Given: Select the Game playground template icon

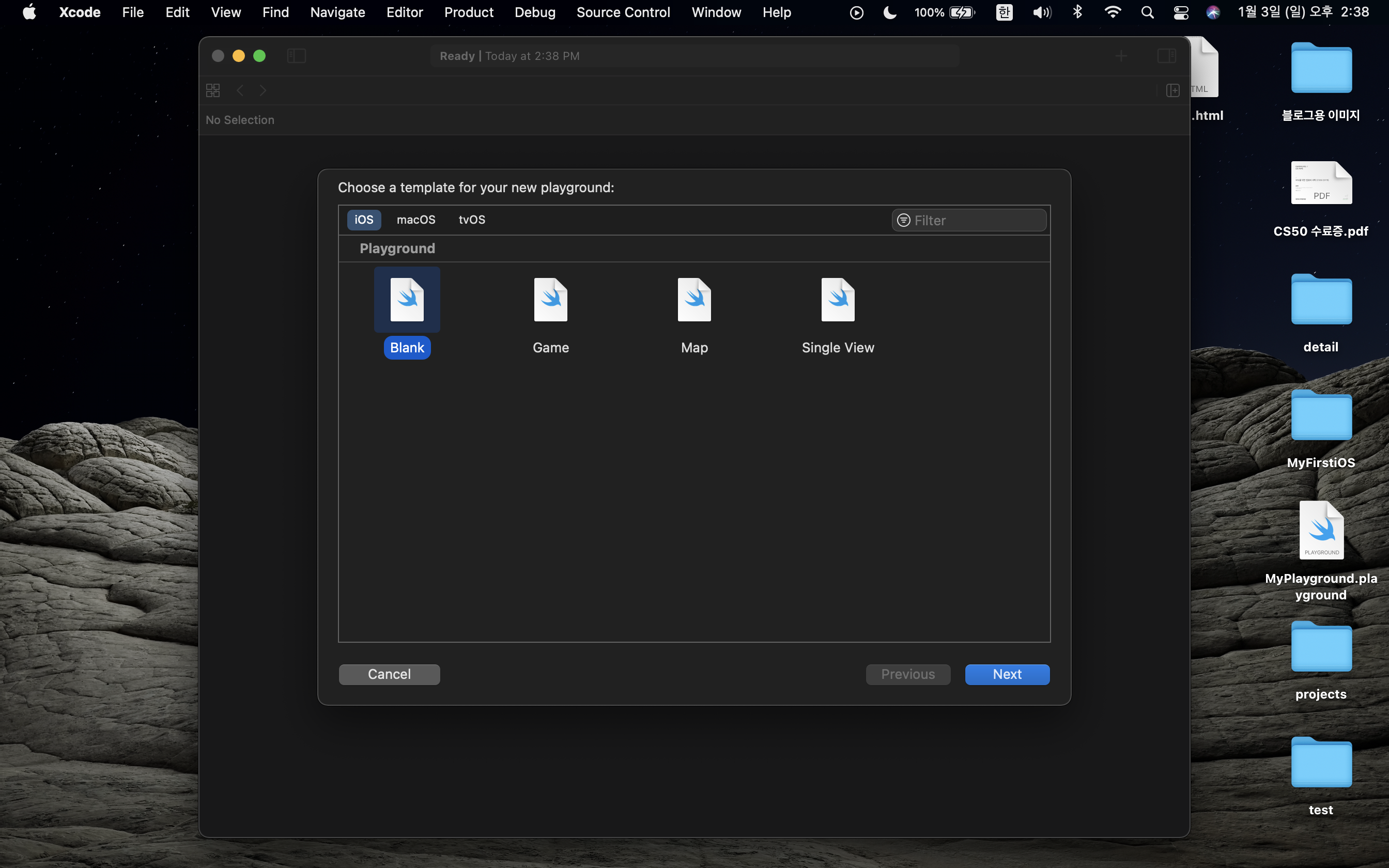Looking at the screenshot, I should tap(550, 300).
